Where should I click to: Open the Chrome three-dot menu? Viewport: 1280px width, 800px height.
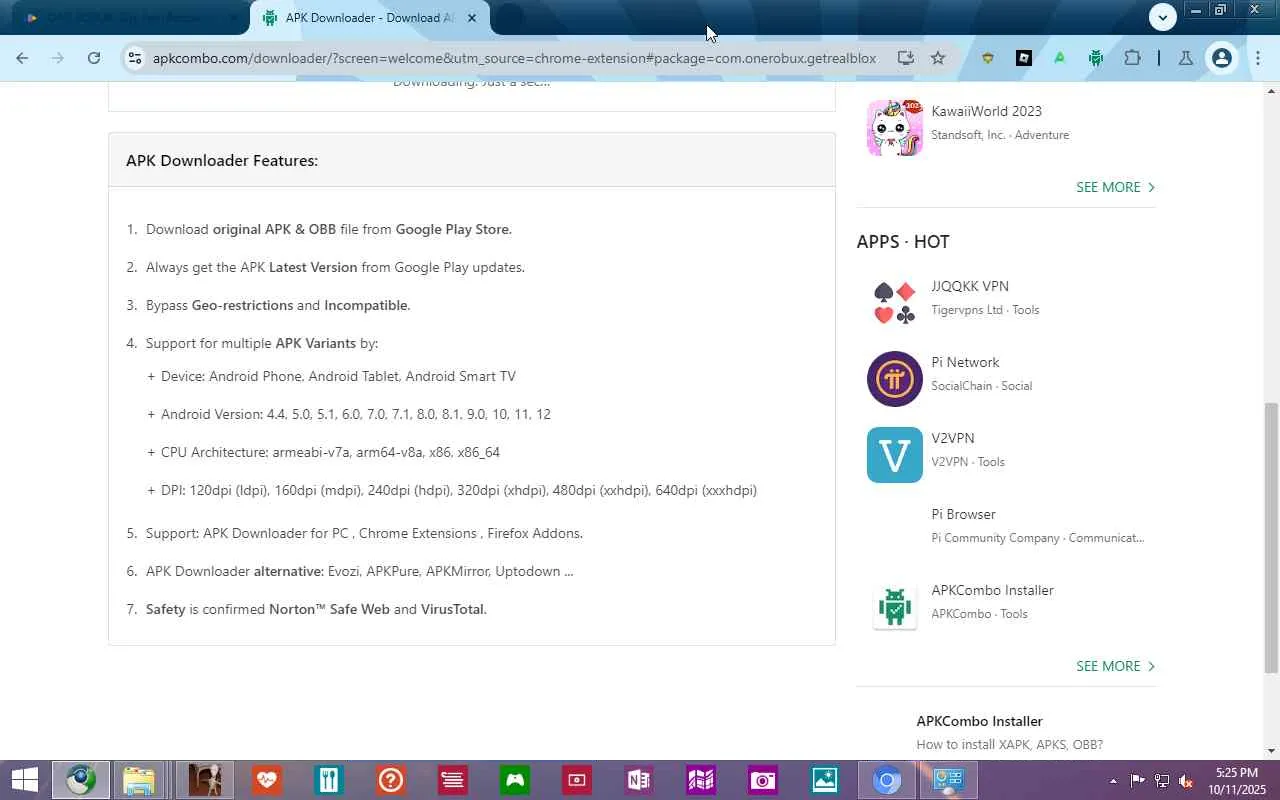point(1257,58)
